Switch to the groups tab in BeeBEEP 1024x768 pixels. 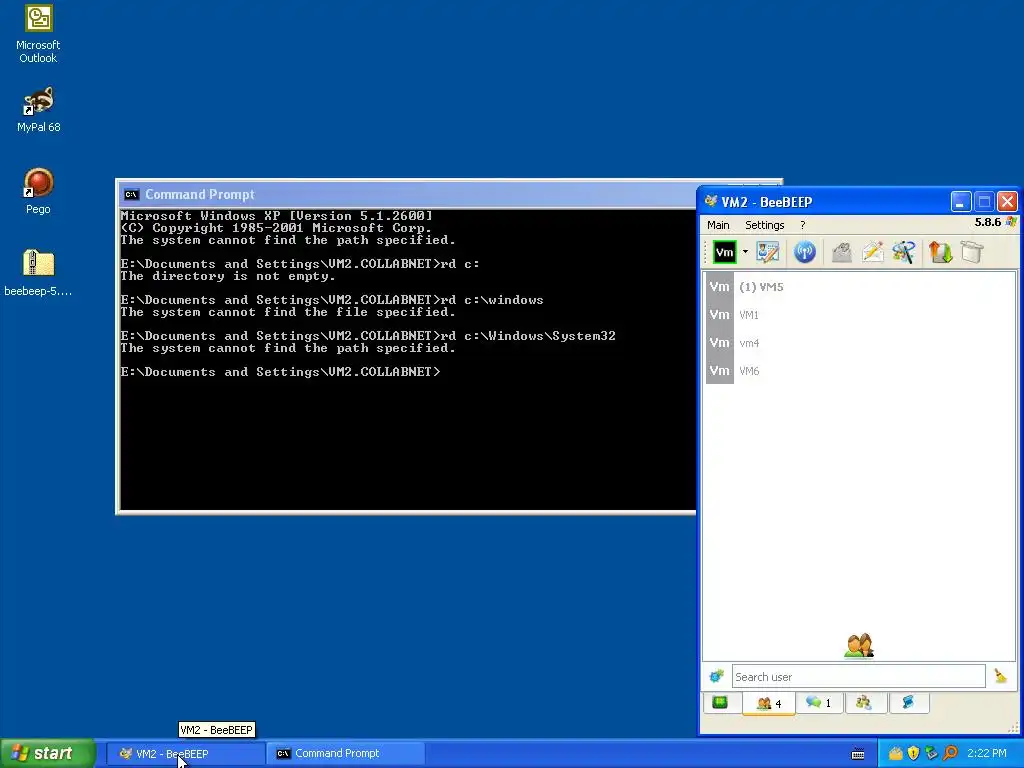click(864, 703)
